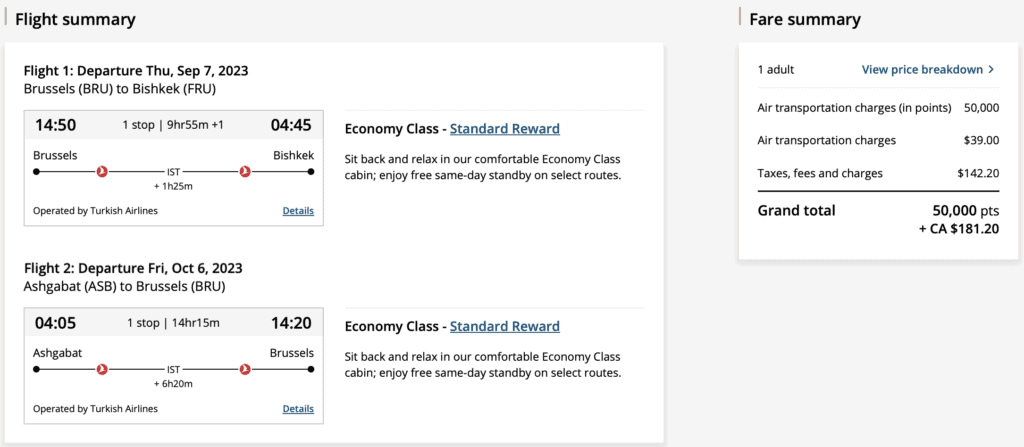Click the Brussels origin dot in Flight 1
Image resolution: width=1024 pixels, height=447 pixels.
click(x=37, y=172)
